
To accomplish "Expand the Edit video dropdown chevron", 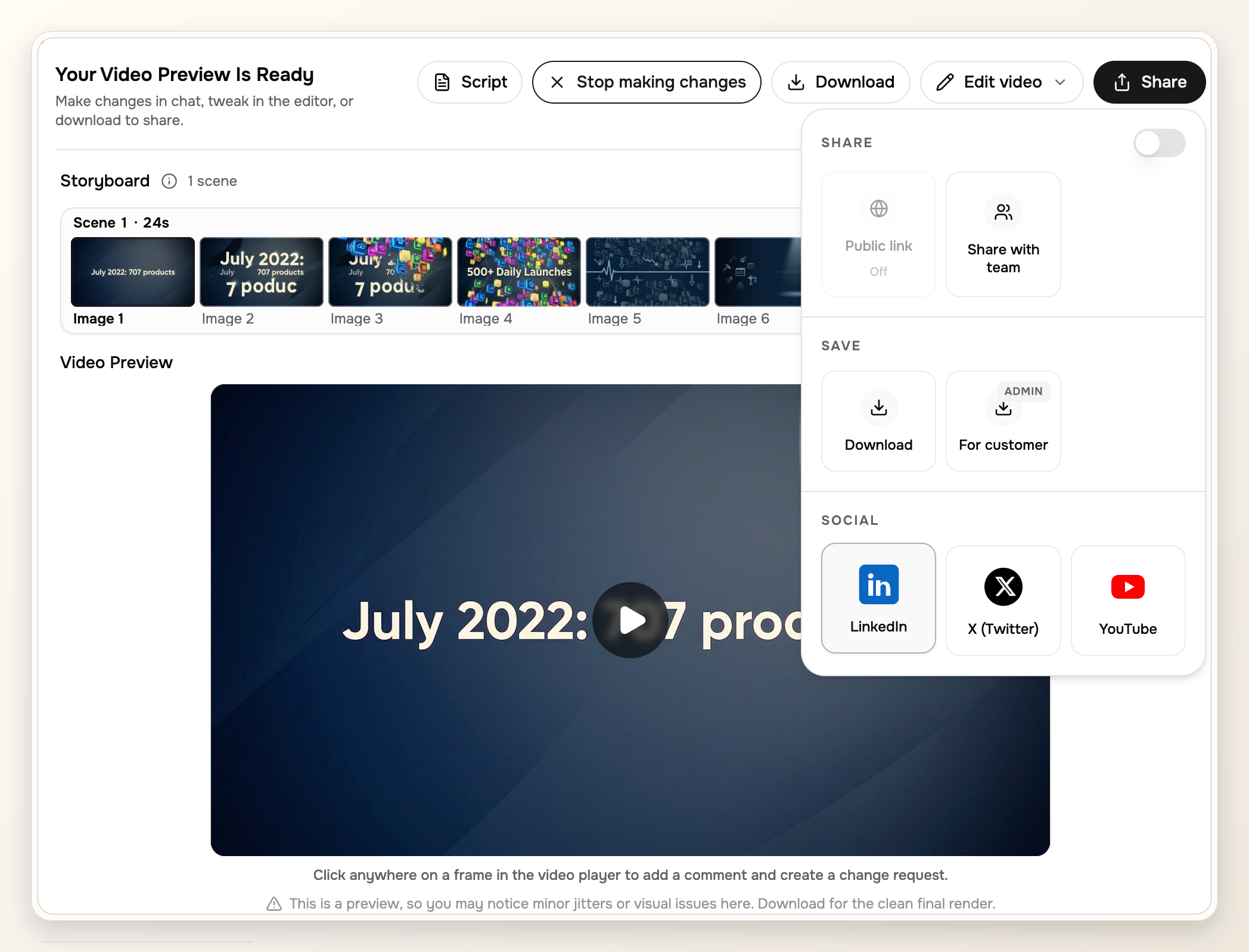I will pyautogui.click(x=1060, y=82).
